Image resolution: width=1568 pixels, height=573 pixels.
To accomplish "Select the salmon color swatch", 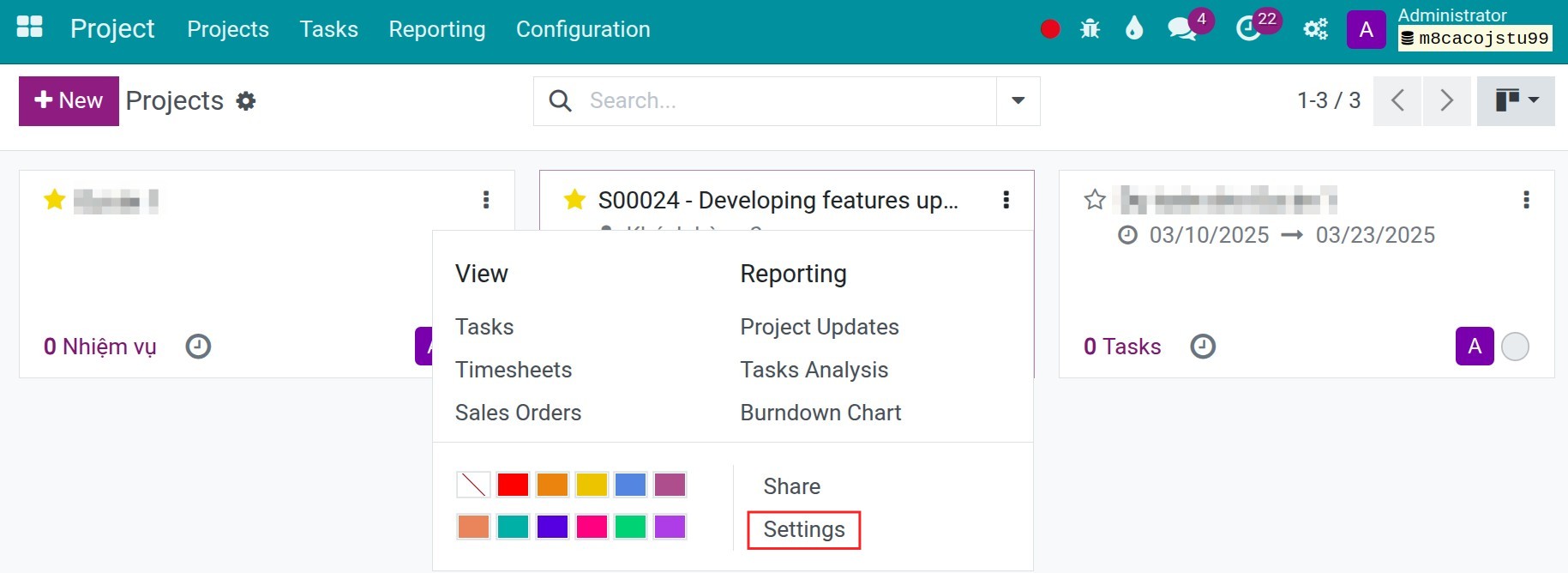I will (473, 527).
